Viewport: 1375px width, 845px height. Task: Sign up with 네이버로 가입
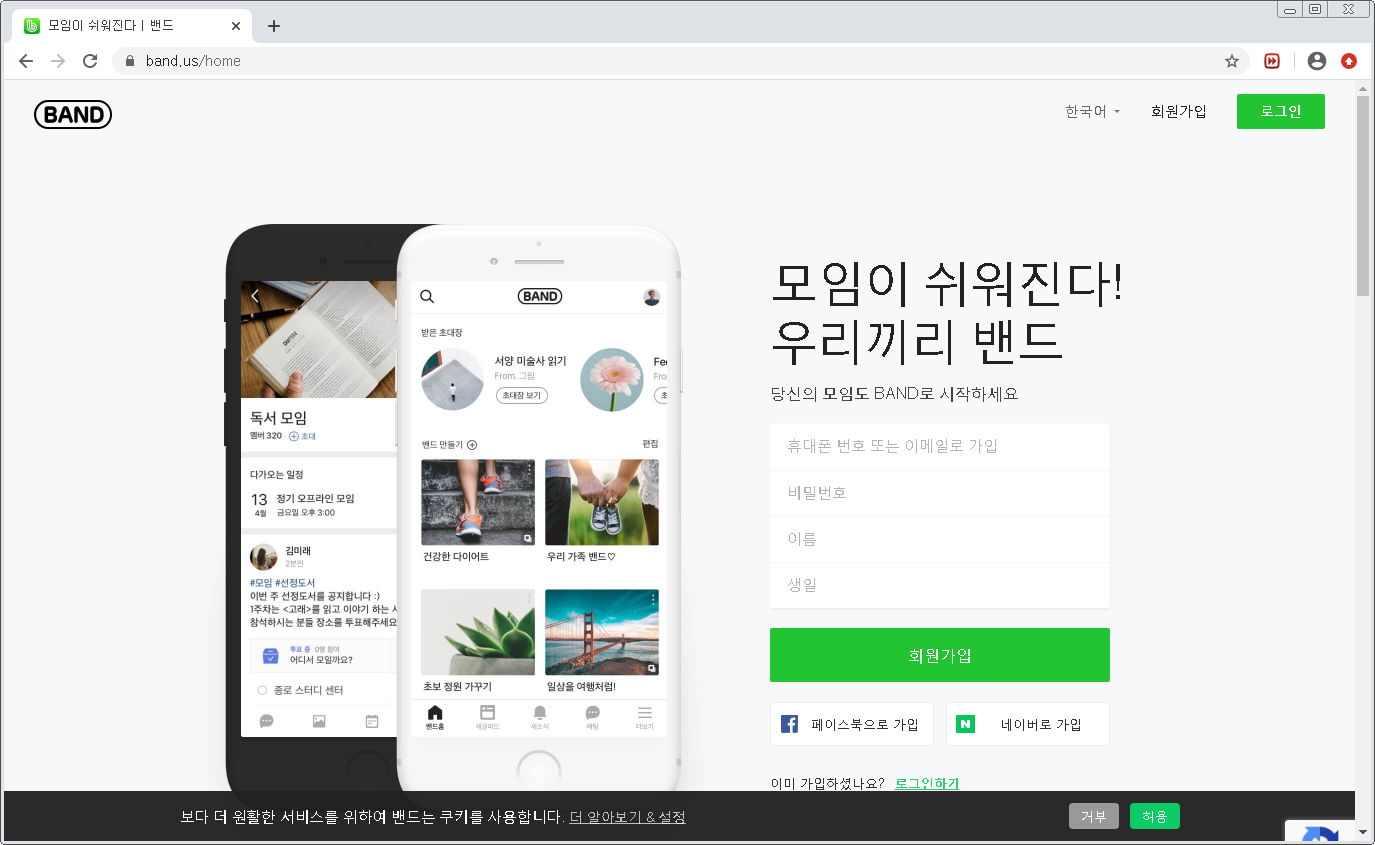[x=1028, y=724]
